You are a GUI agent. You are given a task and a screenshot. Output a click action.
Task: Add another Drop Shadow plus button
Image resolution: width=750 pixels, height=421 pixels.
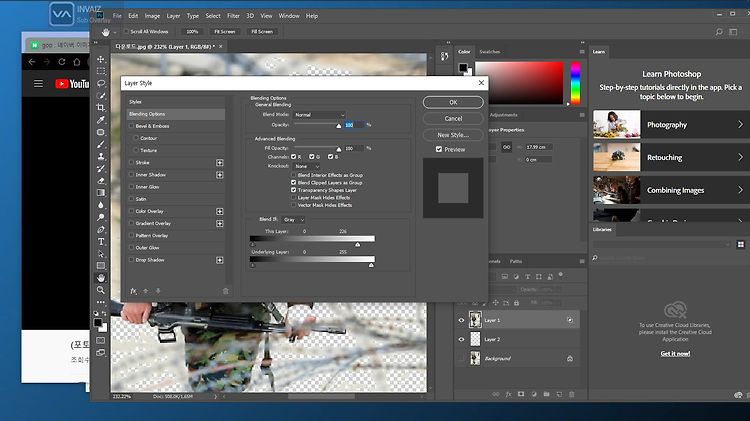pos(220,260)
